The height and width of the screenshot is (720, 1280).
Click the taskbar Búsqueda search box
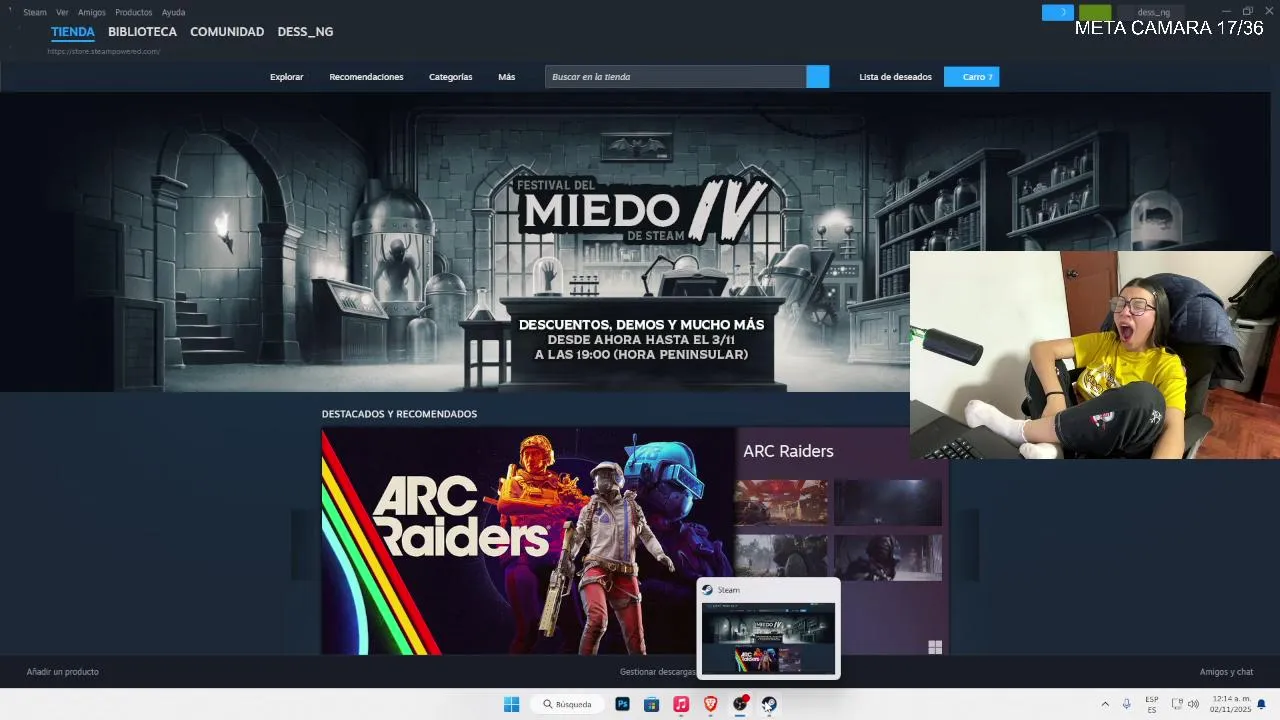[567, 704]
